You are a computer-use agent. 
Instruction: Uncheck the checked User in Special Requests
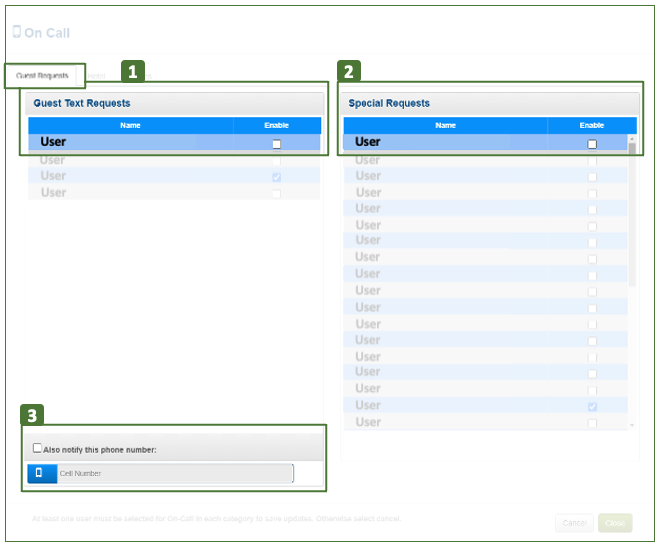point(592,407)
